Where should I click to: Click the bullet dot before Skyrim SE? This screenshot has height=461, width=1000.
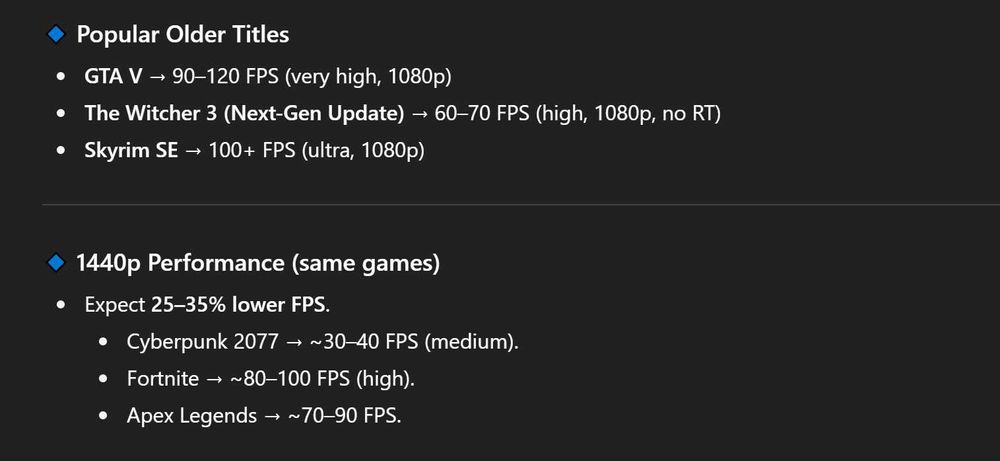[x=62, y=151]
